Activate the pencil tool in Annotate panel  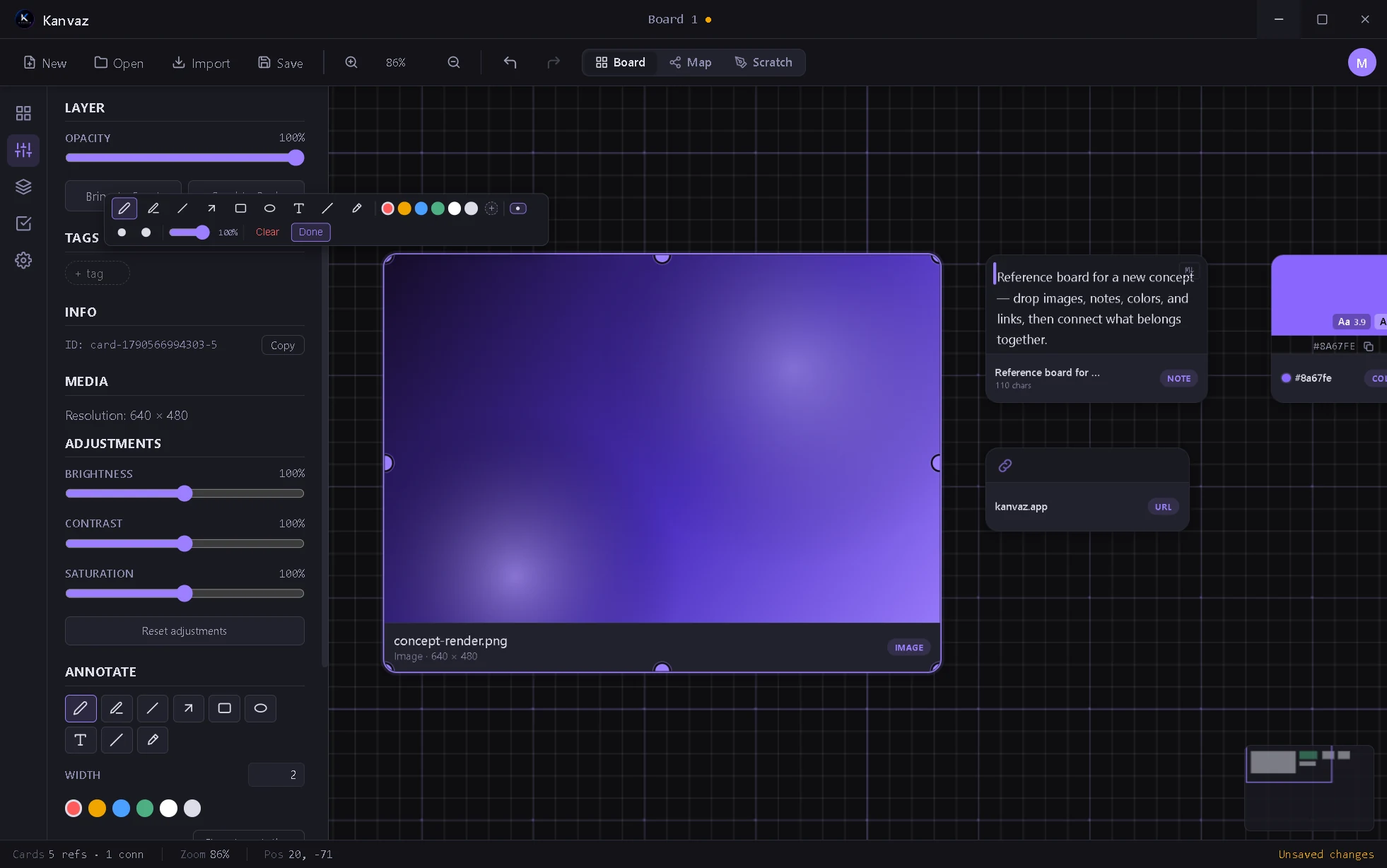click(81, 708)
